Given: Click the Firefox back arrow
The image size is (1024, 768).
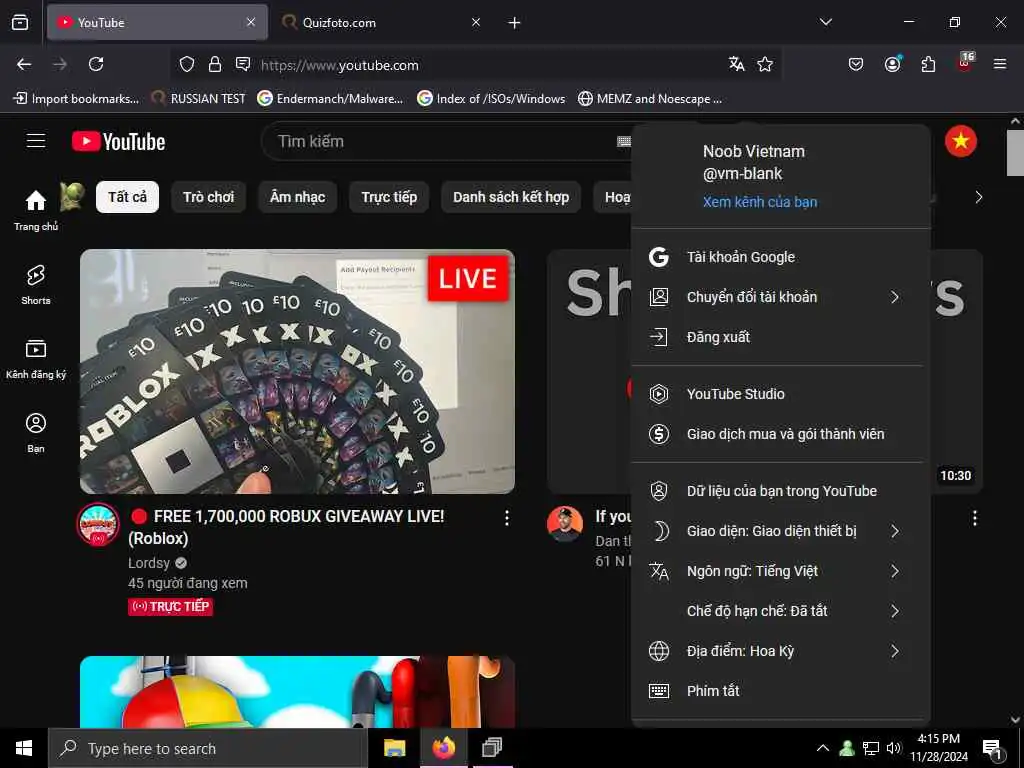Looking at the screenshot, I should [x=24, y=64].
